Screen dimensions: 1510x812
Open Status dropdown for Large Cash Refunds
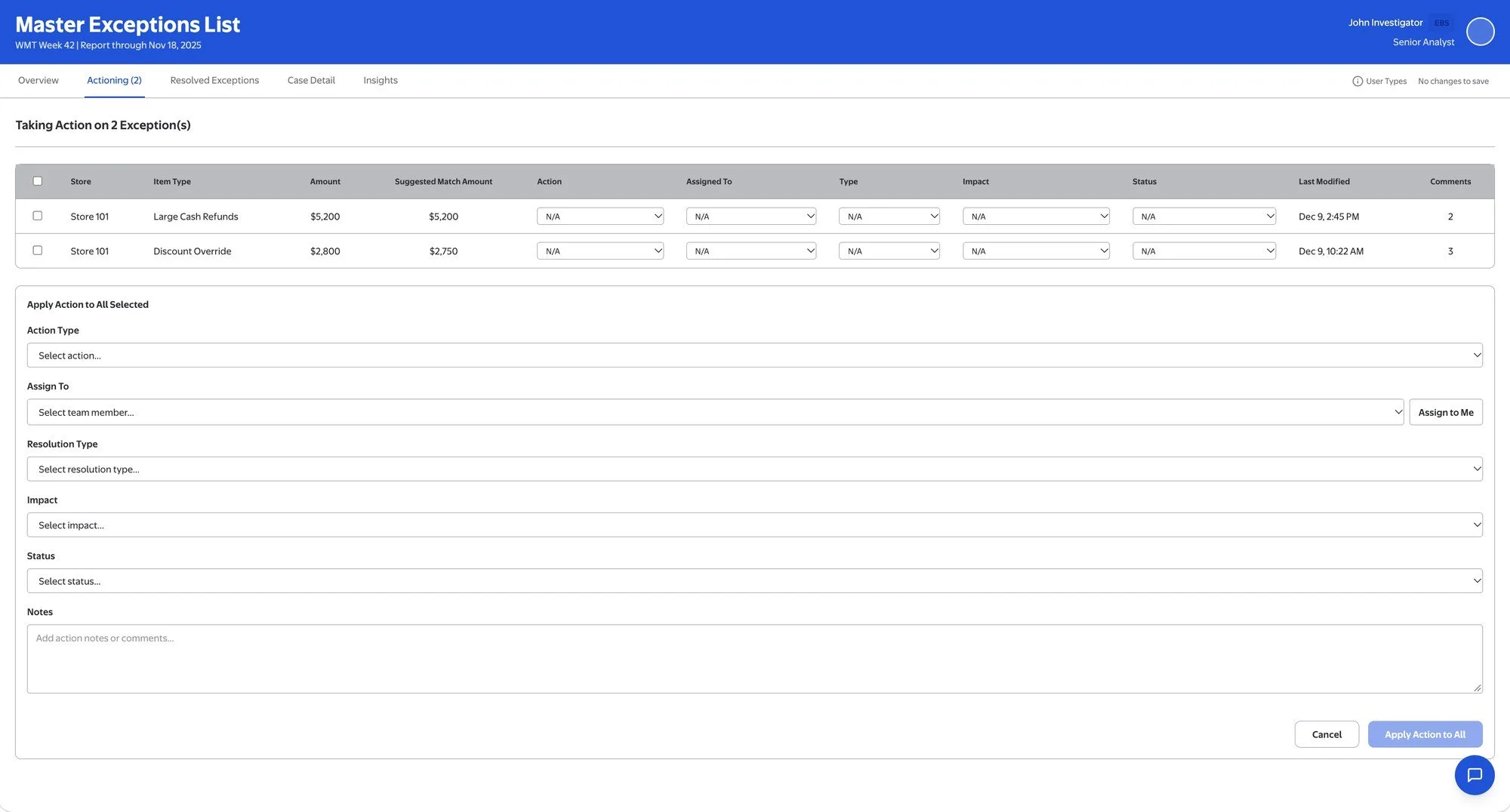pyautogui.click(x=1204, y=217)
